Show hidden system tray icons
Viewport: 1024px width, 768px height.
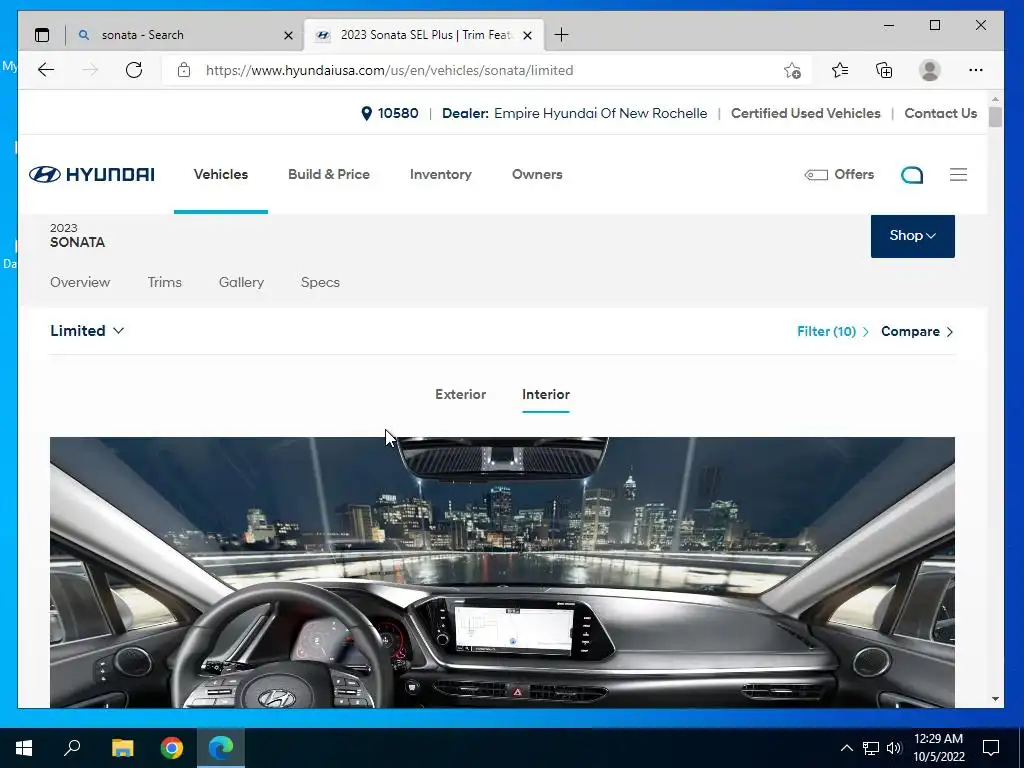(846, 748)
